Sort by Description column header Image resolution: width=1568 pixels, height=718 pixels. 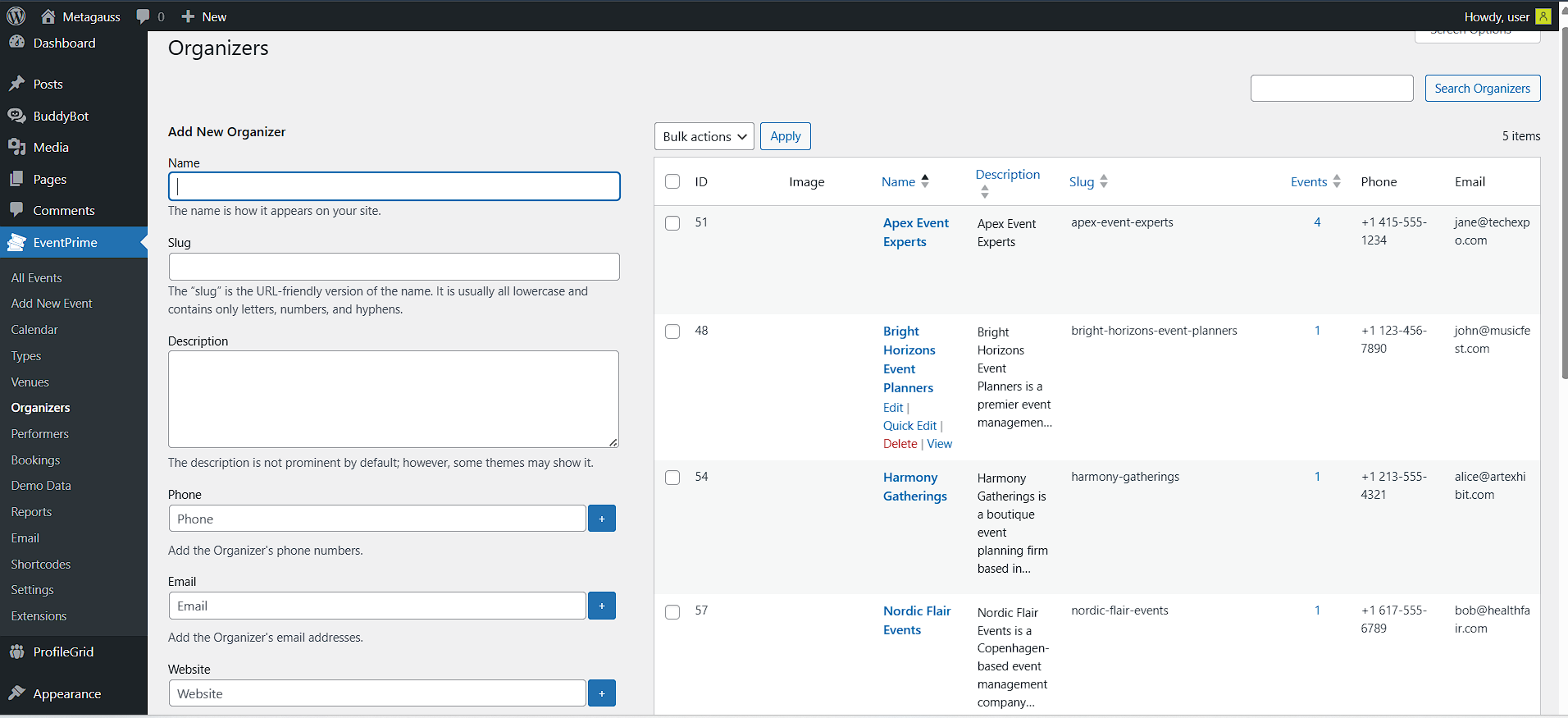(x=1007, y=175)
